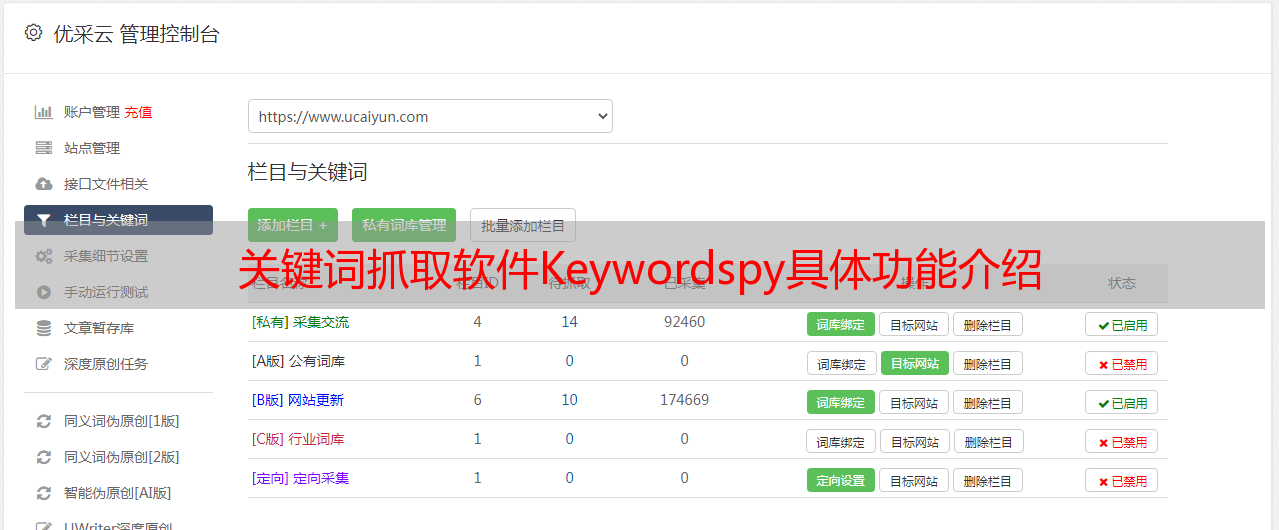Open 深度原创任务 sidebar item
The image size is (1279, 530).
(x=106, y=364)
